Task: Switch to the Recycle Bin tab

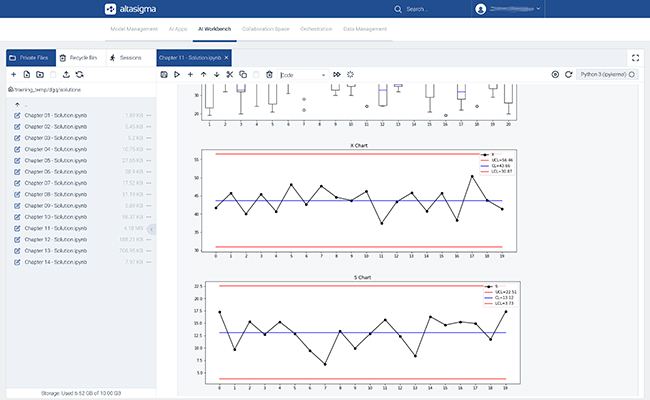Action: [x=78, y=58]
